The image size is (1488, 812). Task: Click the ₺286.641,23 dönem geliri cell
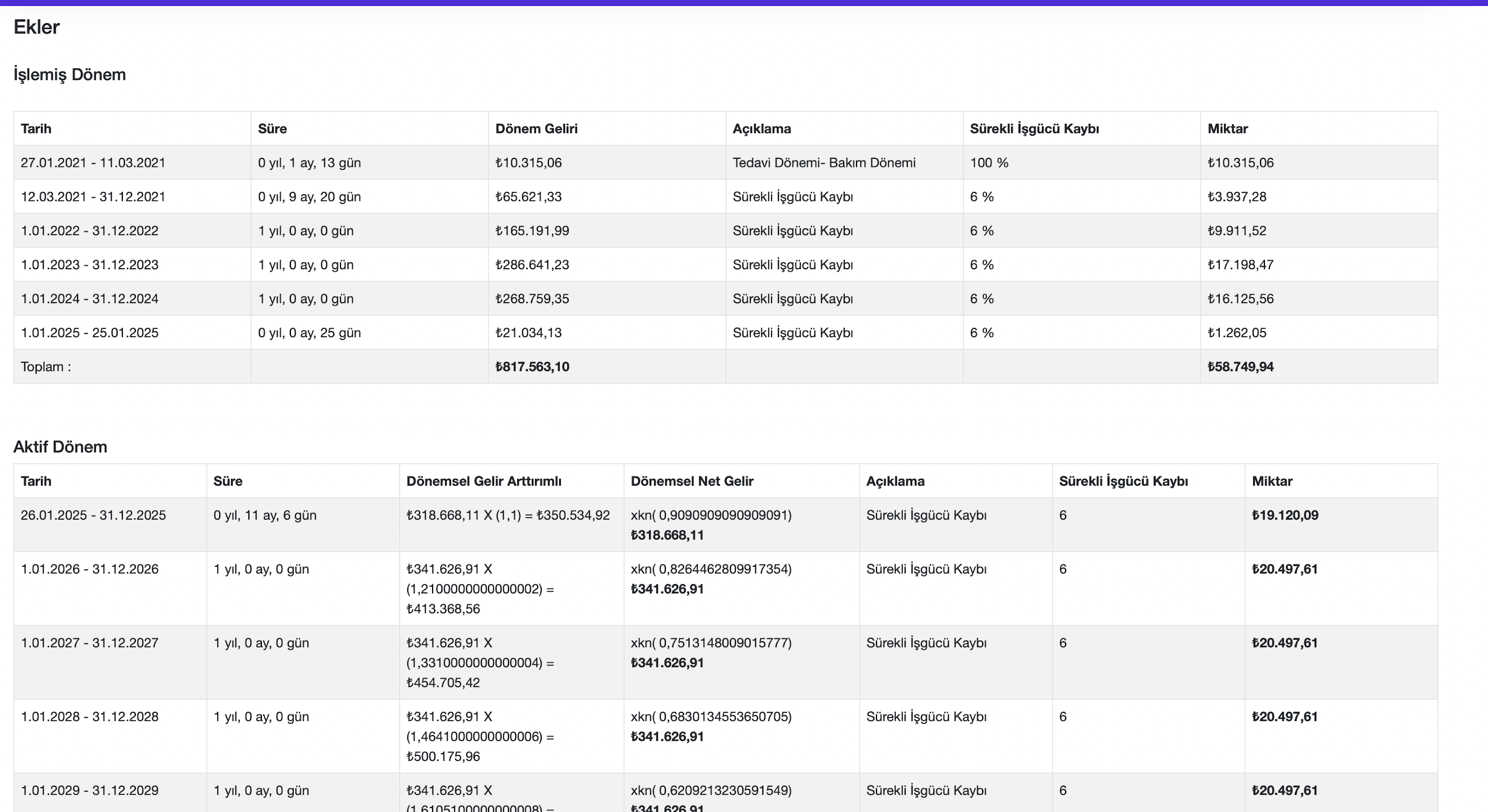tap(532, 264)
